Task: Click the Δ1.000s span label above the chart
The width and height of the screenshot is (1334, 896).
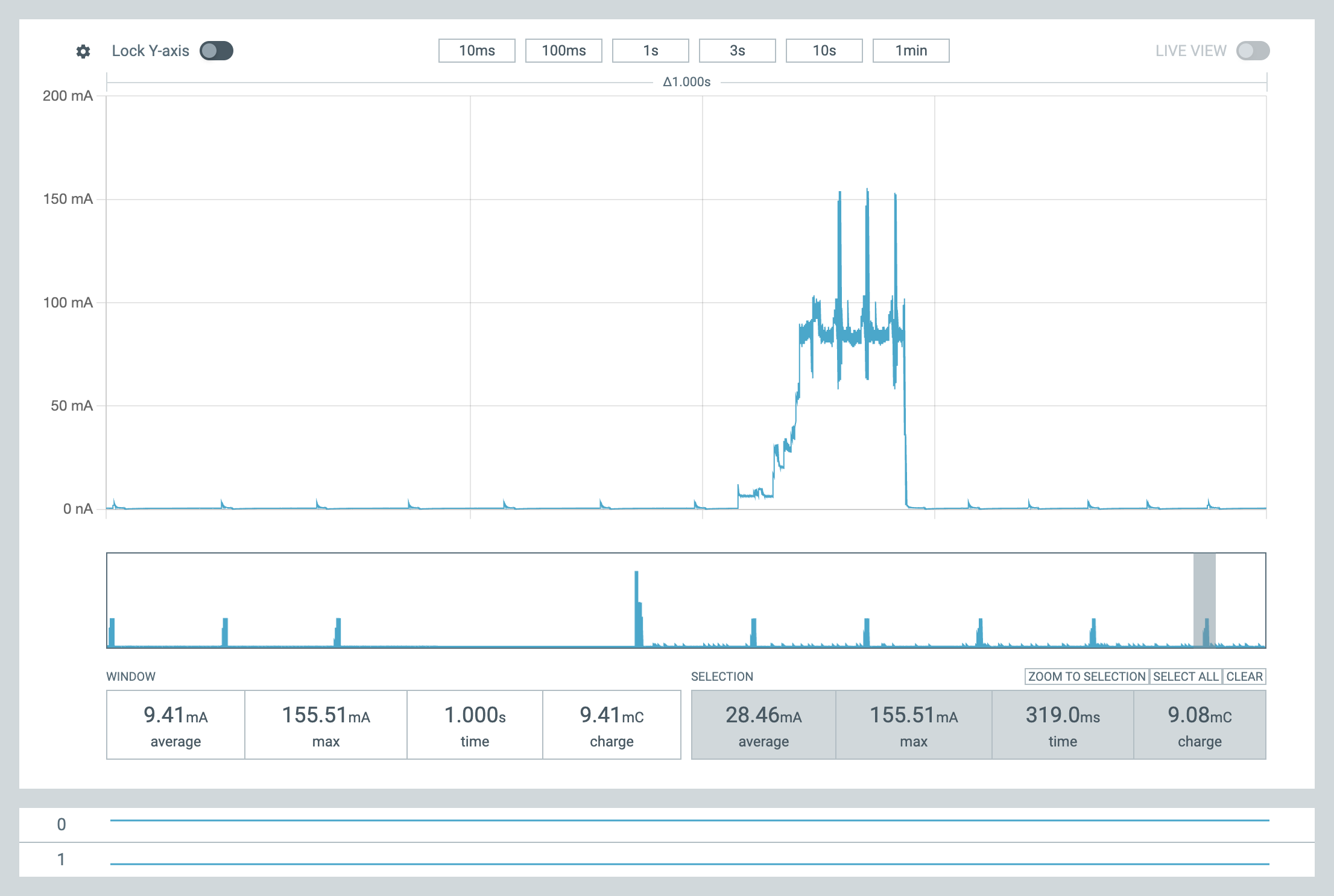Action: coord(686,82)
